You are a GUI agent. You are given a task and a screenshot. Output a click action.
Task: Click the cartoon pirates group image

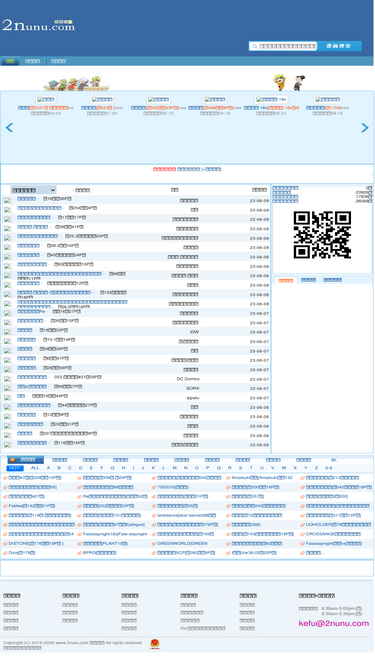(77, 83)
